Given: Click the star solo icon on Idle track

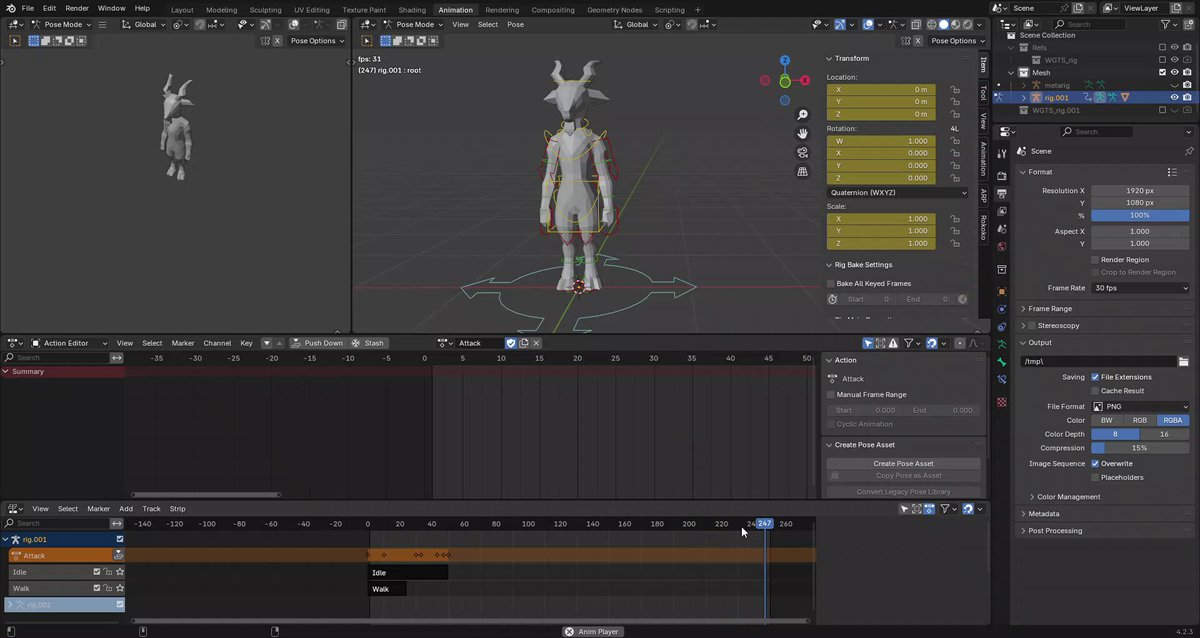Looking at the screenshot, I should click(x=120, y=572).
